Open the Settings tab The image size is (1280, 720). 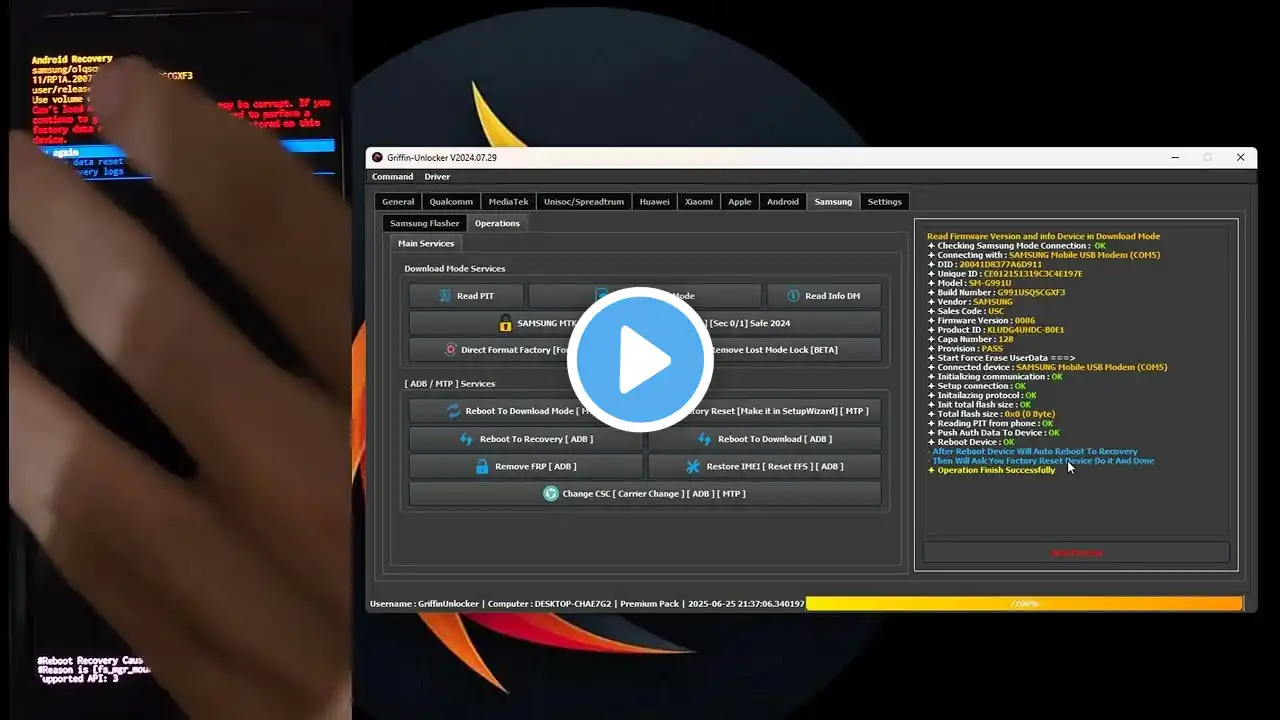884,202
